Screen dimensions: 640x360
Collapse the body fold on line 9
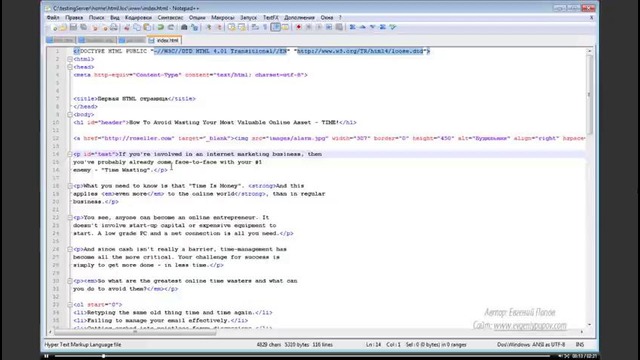(70, 115)
